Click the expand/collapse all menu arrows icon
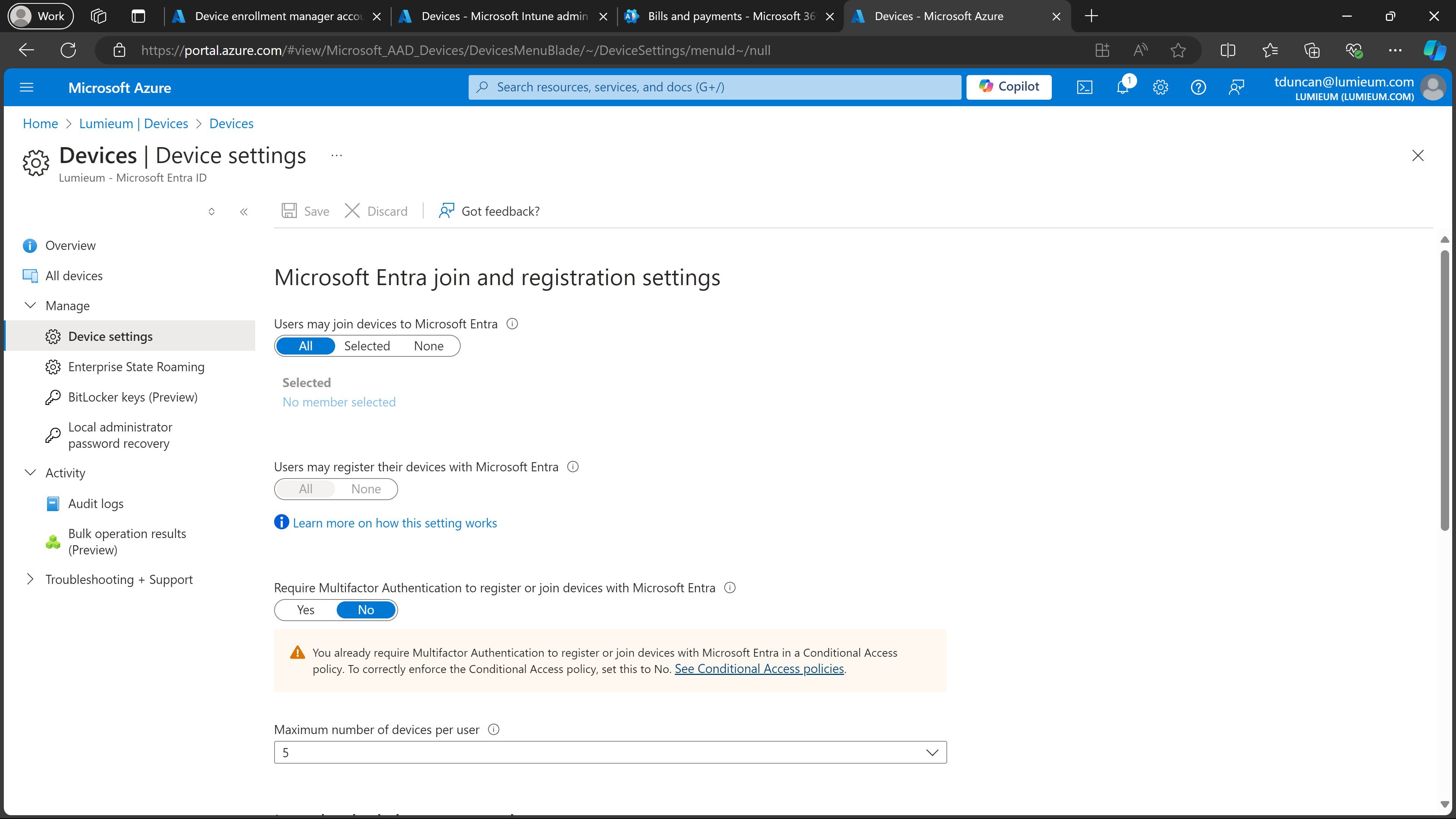Image resolution: width=1456 pixels, height=819 pixels. [212, 212]
